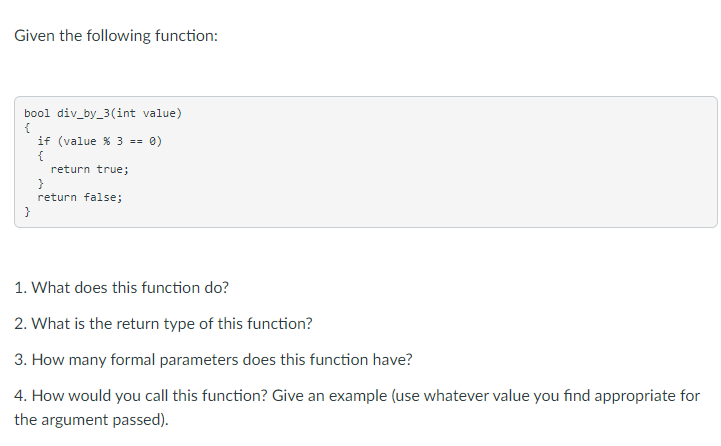Image resolution: width=721 pixels, height=446 pixels.
Task: Click the function name div_by_3
Action: tap(83, 113)
